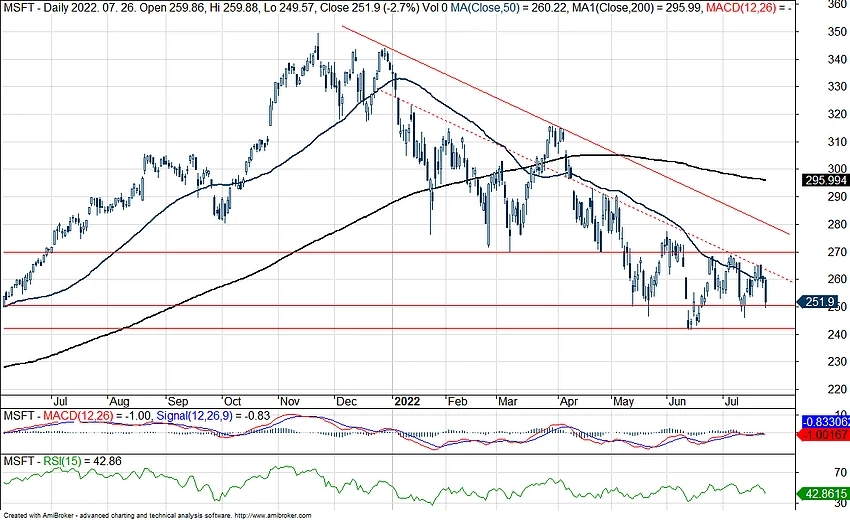The height and width of the screenshot is (520, 850).
Task: Click the 330 price axis label
Action: click(837, 86)
